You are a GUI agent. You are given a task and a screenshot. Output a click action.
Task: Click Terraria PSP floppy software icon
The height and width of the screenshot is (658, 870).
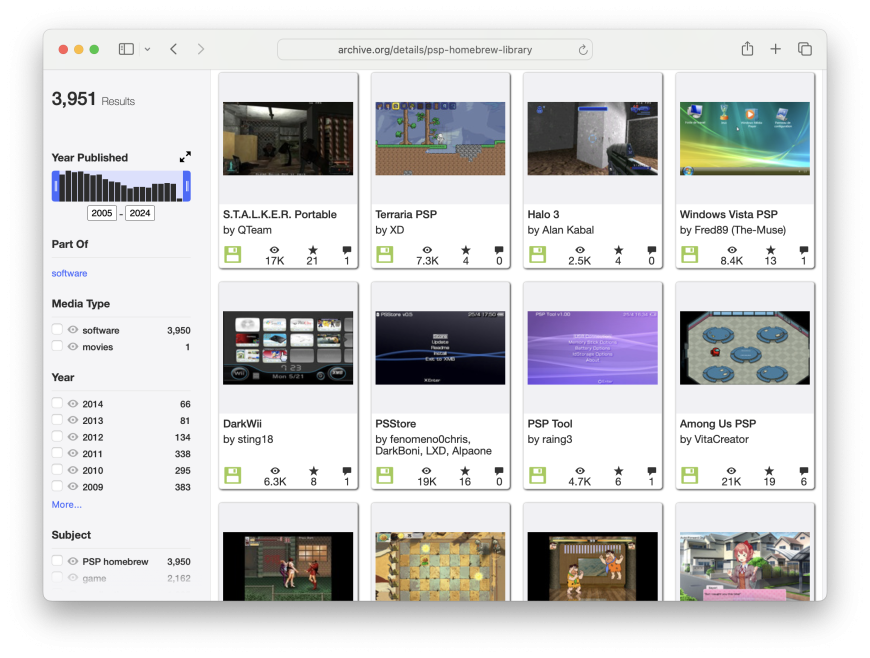[x=385, y=255]
